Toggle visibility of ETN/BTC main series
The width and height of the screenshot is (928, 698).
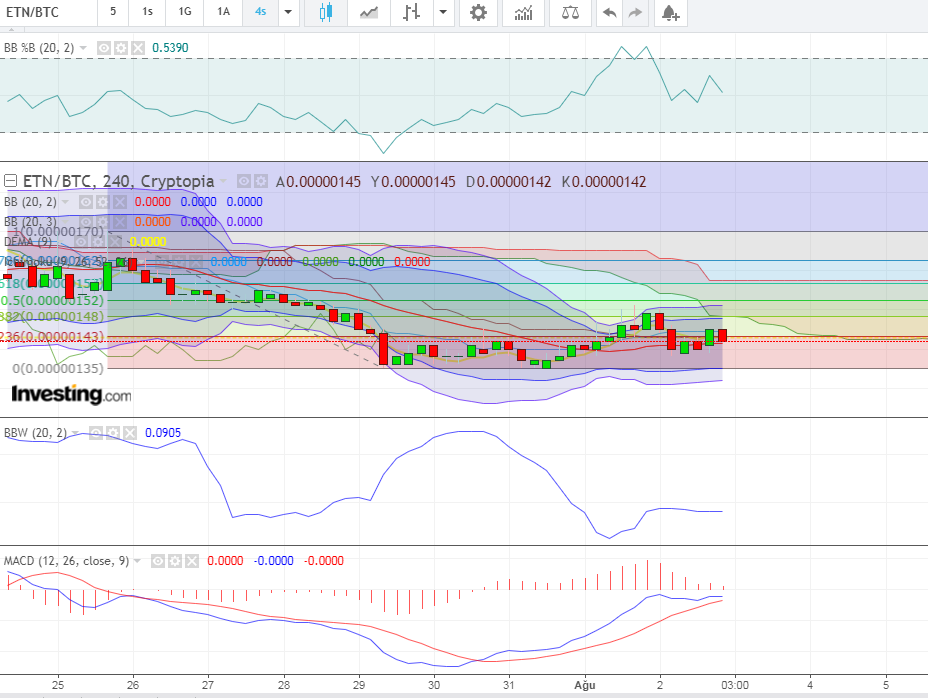243,181
